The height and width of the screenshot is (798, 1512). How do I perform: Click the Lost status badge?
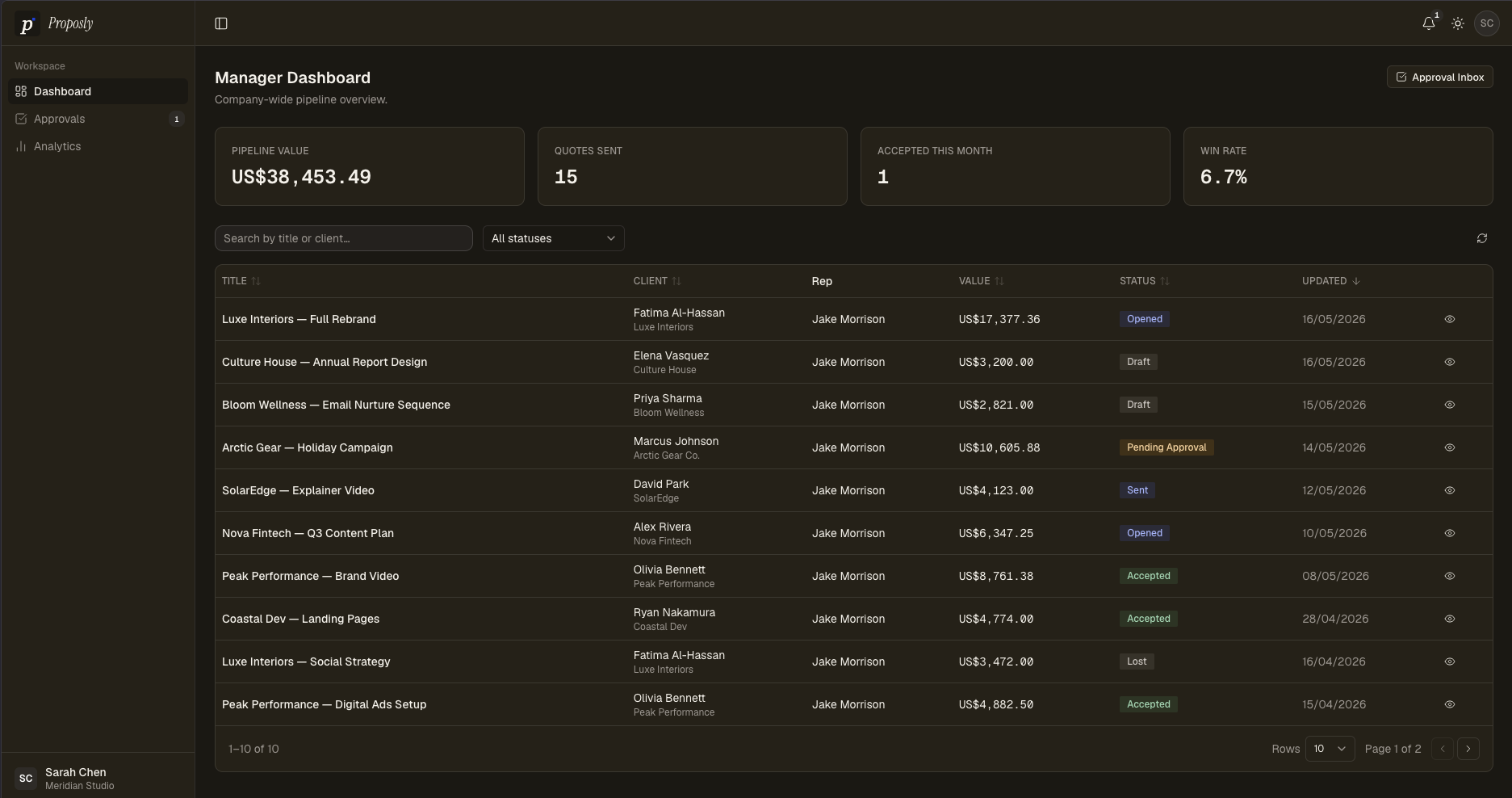click(1137, 661)
